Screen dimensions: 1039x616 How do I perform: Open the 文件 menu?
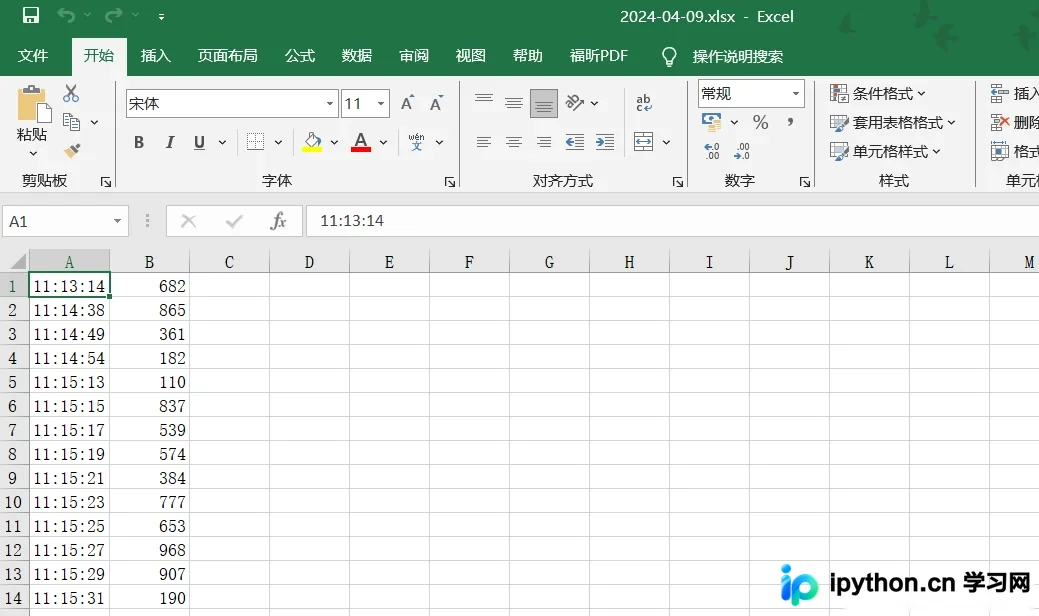coord(32,56)
